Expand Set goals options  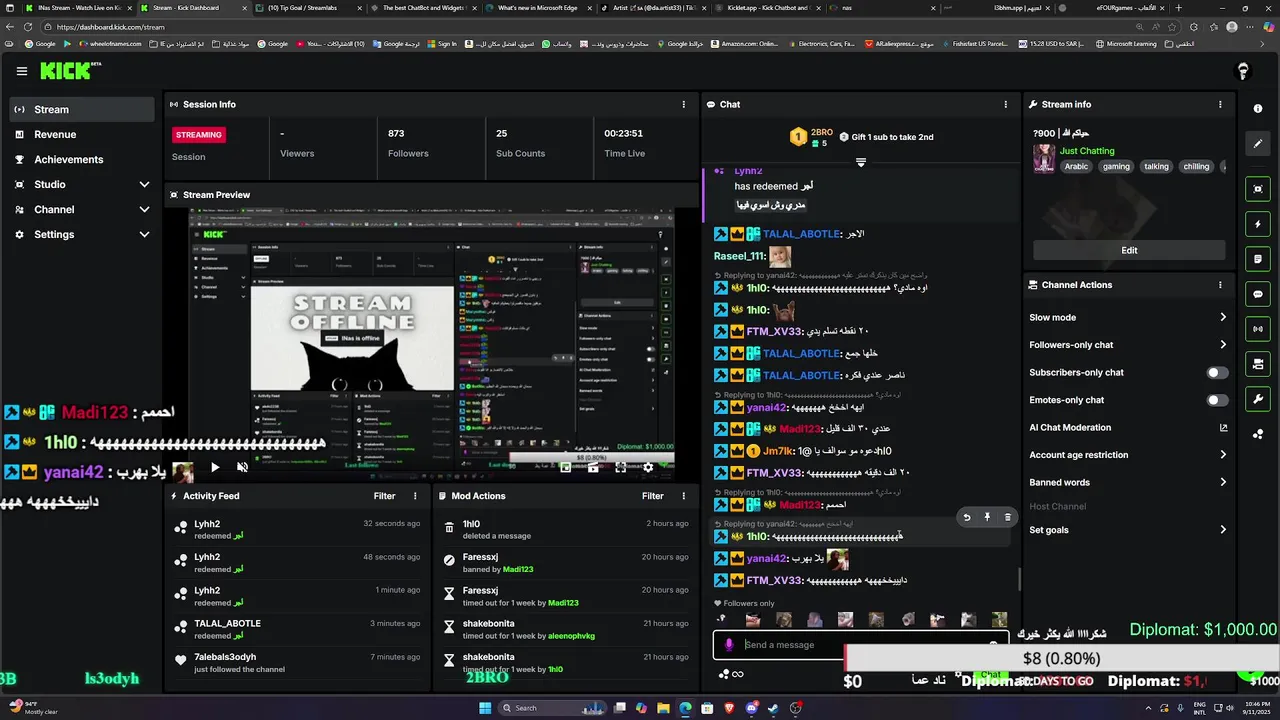point(1128,530)
